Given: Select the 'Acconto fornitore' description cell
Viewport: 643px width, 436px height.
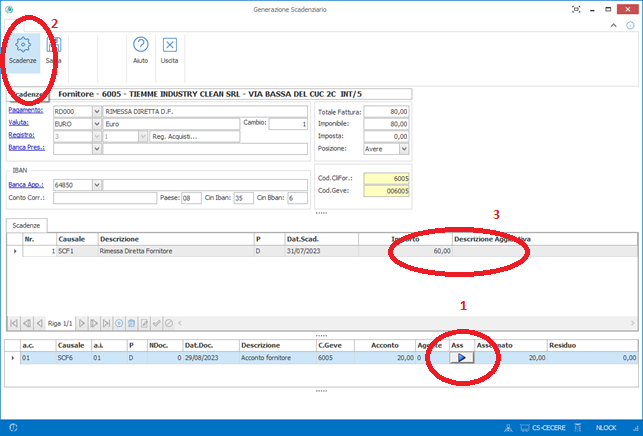Looking at the screenshot, I should [x=277, y=358].
